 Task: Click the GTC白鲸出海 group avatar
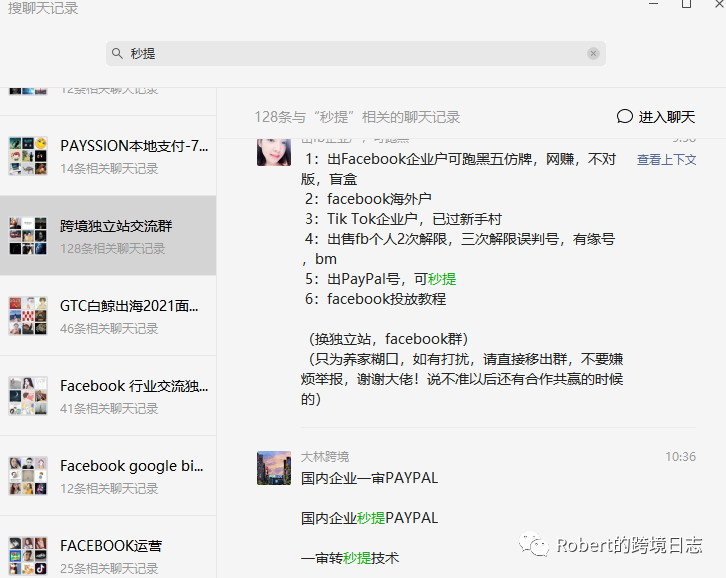28,316
